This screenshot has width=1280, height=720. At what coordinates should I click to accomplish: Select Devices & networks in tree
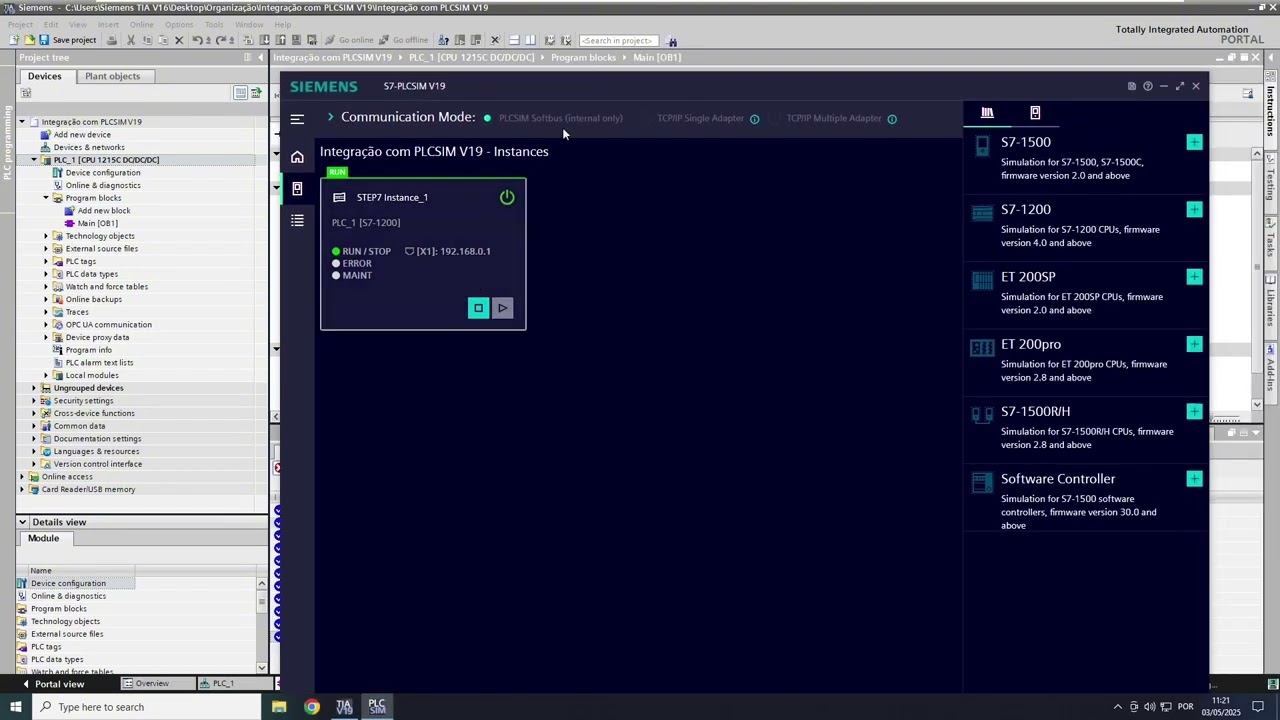click(89, 147)
